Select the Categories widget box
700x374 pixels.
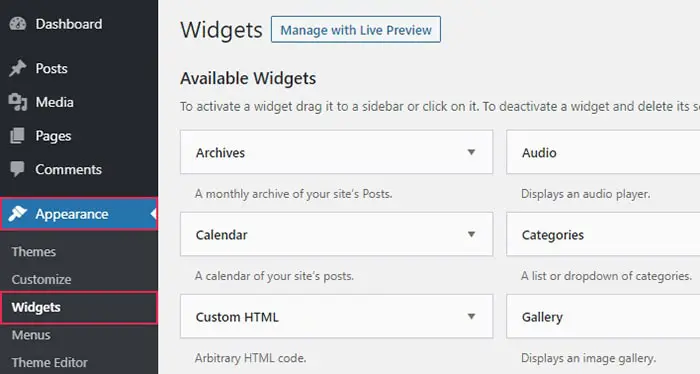603,234
